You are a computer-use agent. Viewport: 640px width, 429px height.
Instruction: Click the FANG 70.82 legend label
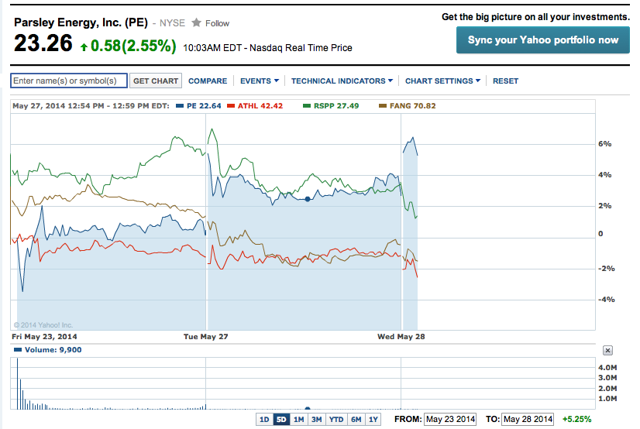click(x=412, y=106)
